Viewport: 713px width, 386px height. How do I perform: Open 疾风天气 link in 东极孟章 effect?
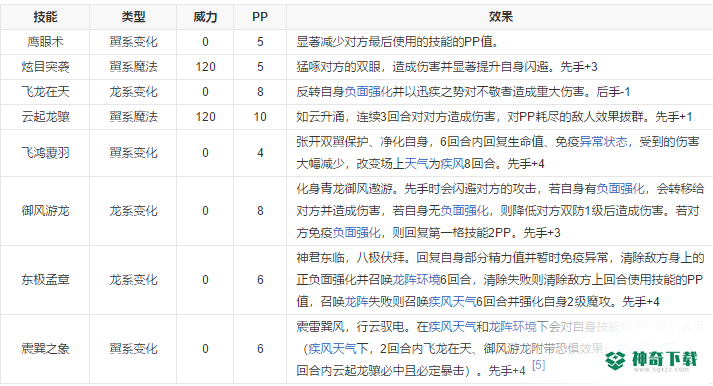[x=452, y=301]
